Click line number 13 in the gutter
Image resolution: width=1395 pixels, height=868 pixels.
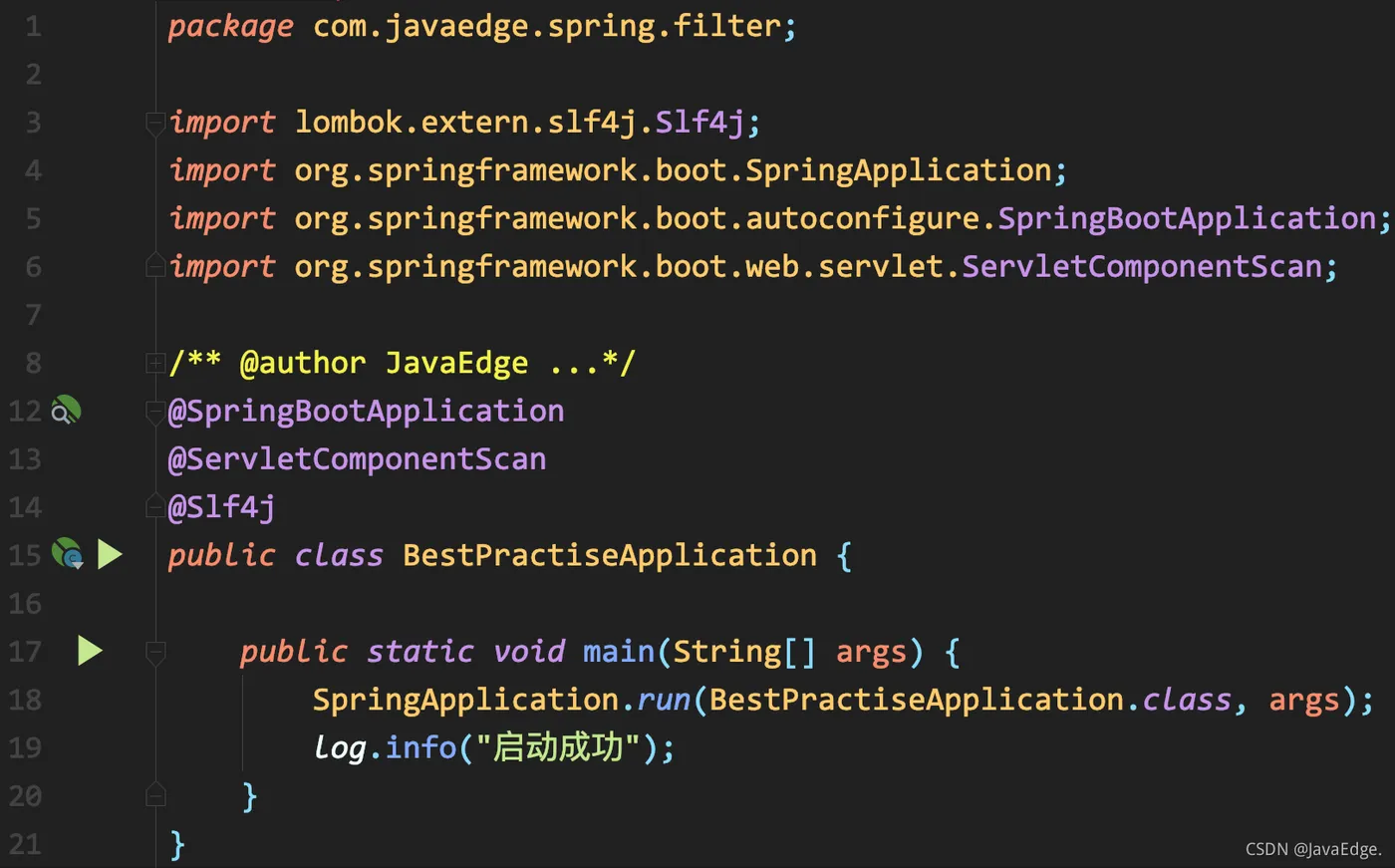point(25,459)
